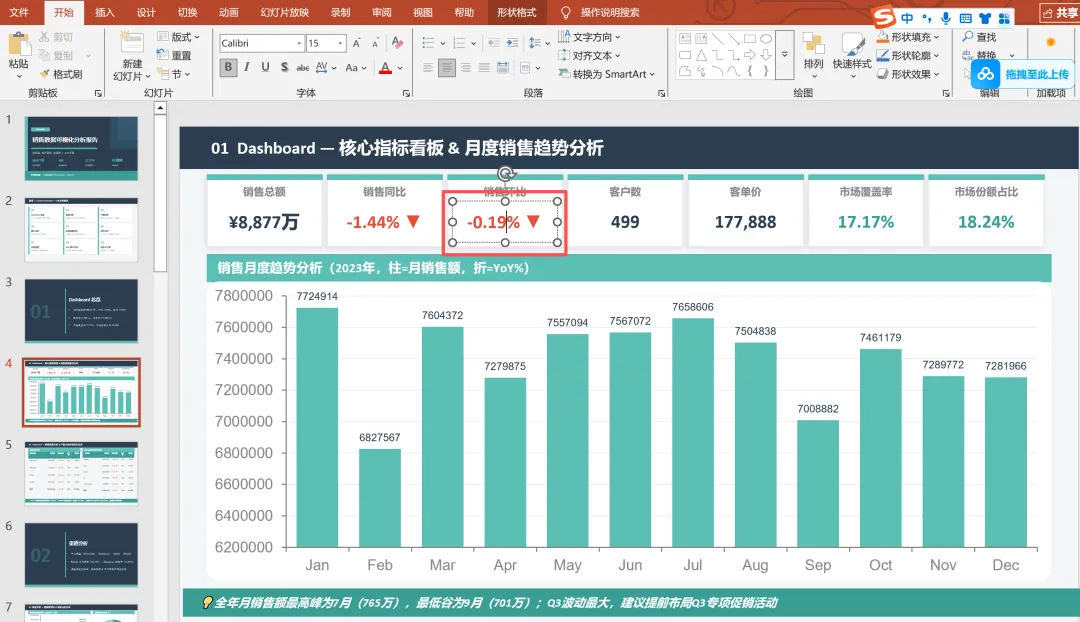This screenshot has height=622, width=1080.
Task: Select the text box shape in the gallery
Action: (685, 39)
